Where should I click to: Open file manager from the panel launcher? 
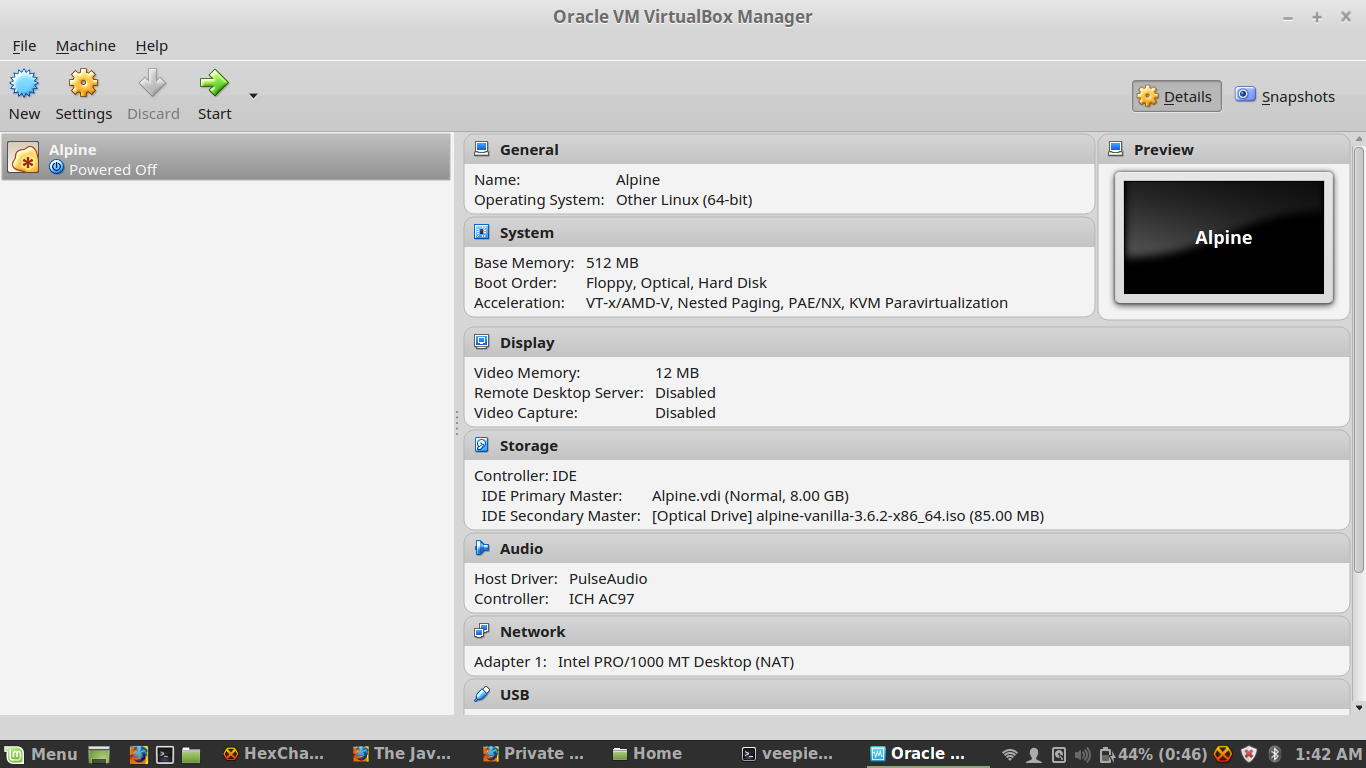coord(191,754)
